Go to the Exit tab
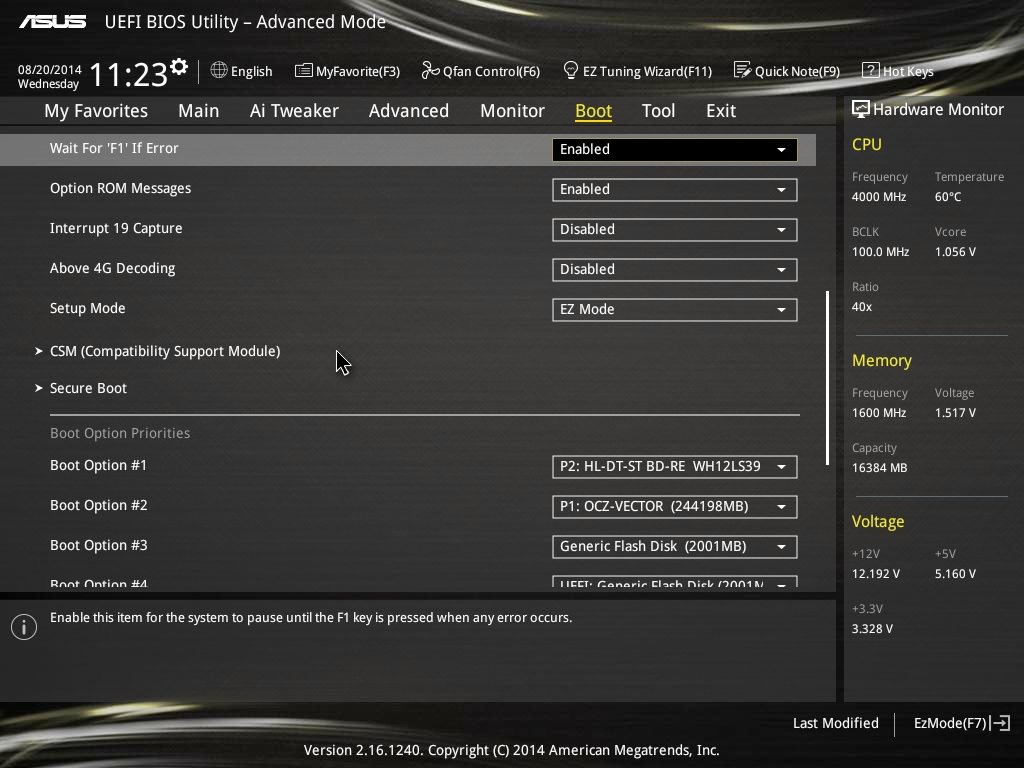Viewport: 1024px width, 768px height. point(720,110)
